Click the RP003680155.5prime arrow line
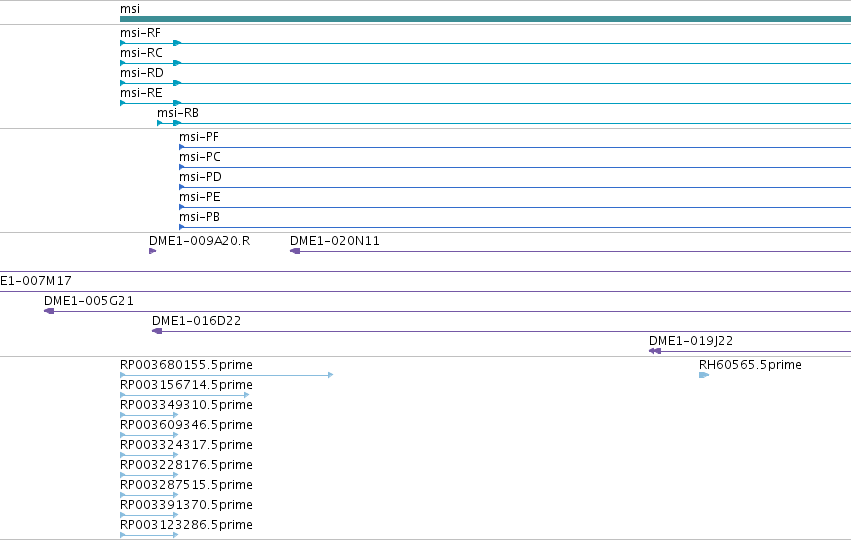 226,375
